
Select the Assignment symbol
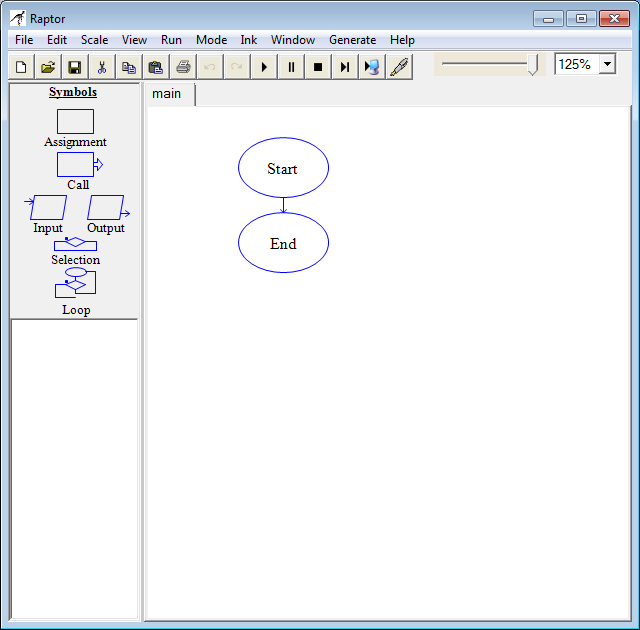76,122
